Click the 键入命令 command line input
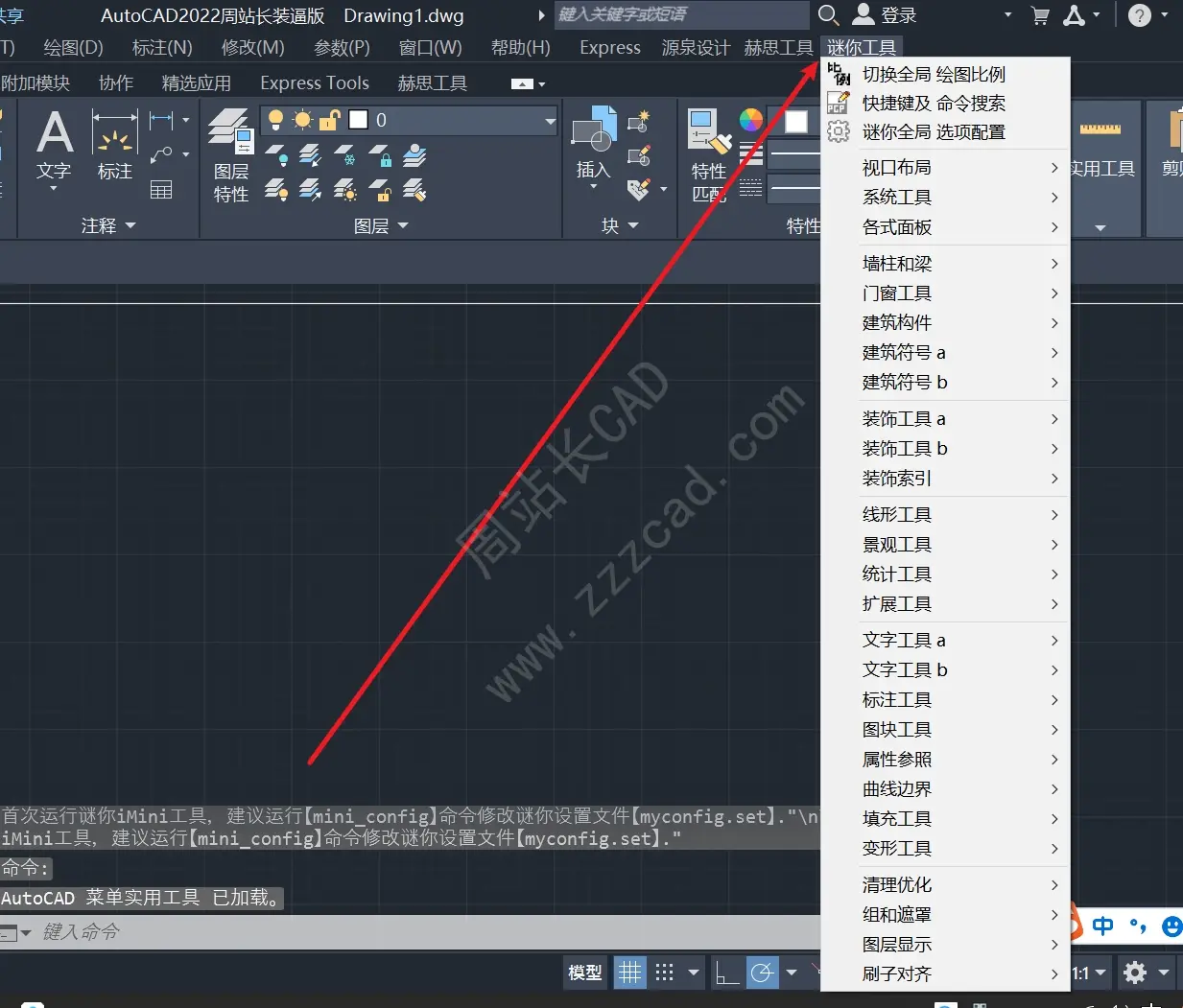This screenshot has width=1183, height=1008. click(430, 931)
